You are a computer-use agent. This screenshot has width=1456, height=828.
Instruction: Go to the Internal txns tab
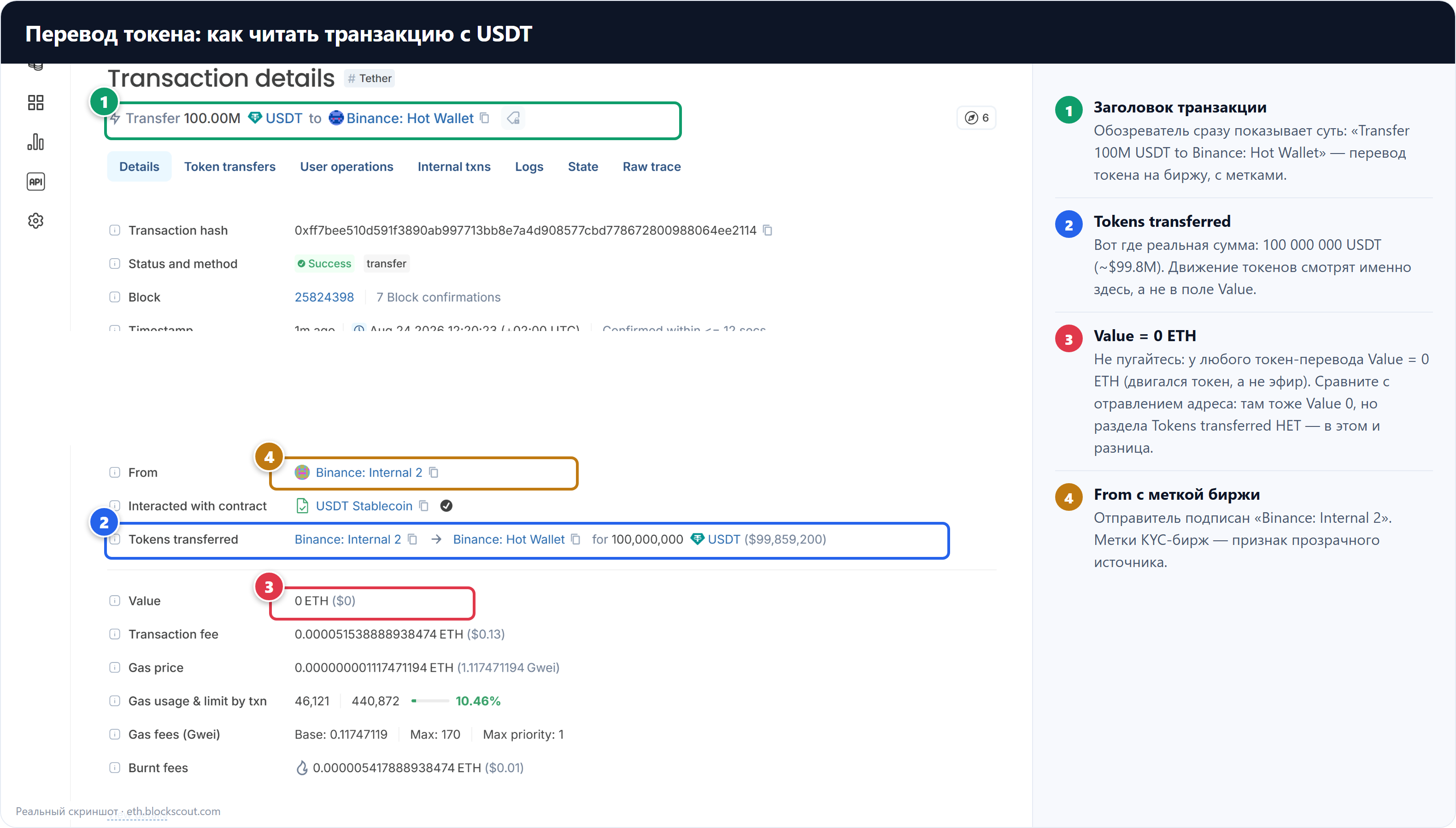454,167
